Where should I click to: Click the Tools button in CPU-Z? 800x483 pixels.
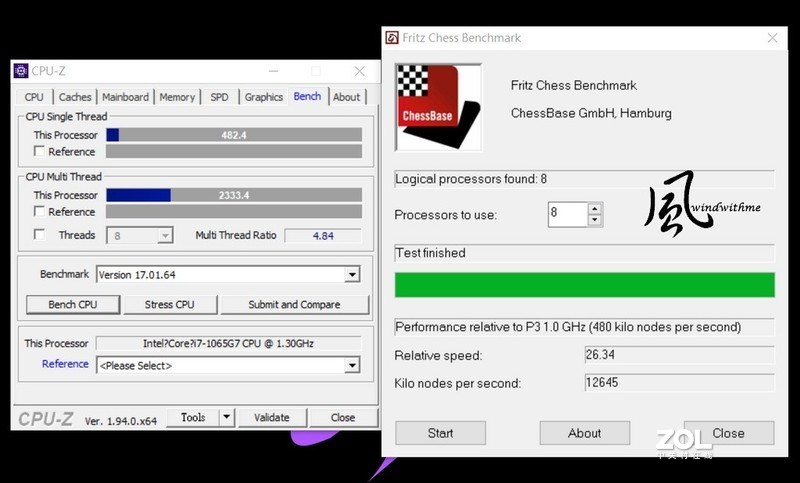click(x=193, y=417)
